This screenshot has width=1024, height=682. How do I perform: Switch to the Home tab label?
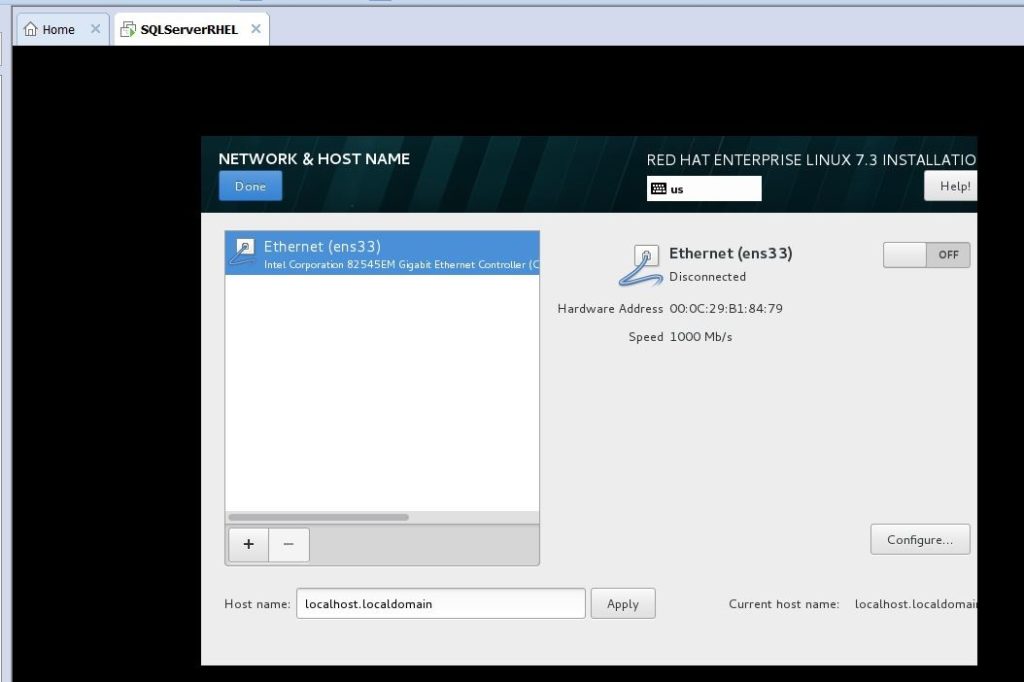(58, 30)
